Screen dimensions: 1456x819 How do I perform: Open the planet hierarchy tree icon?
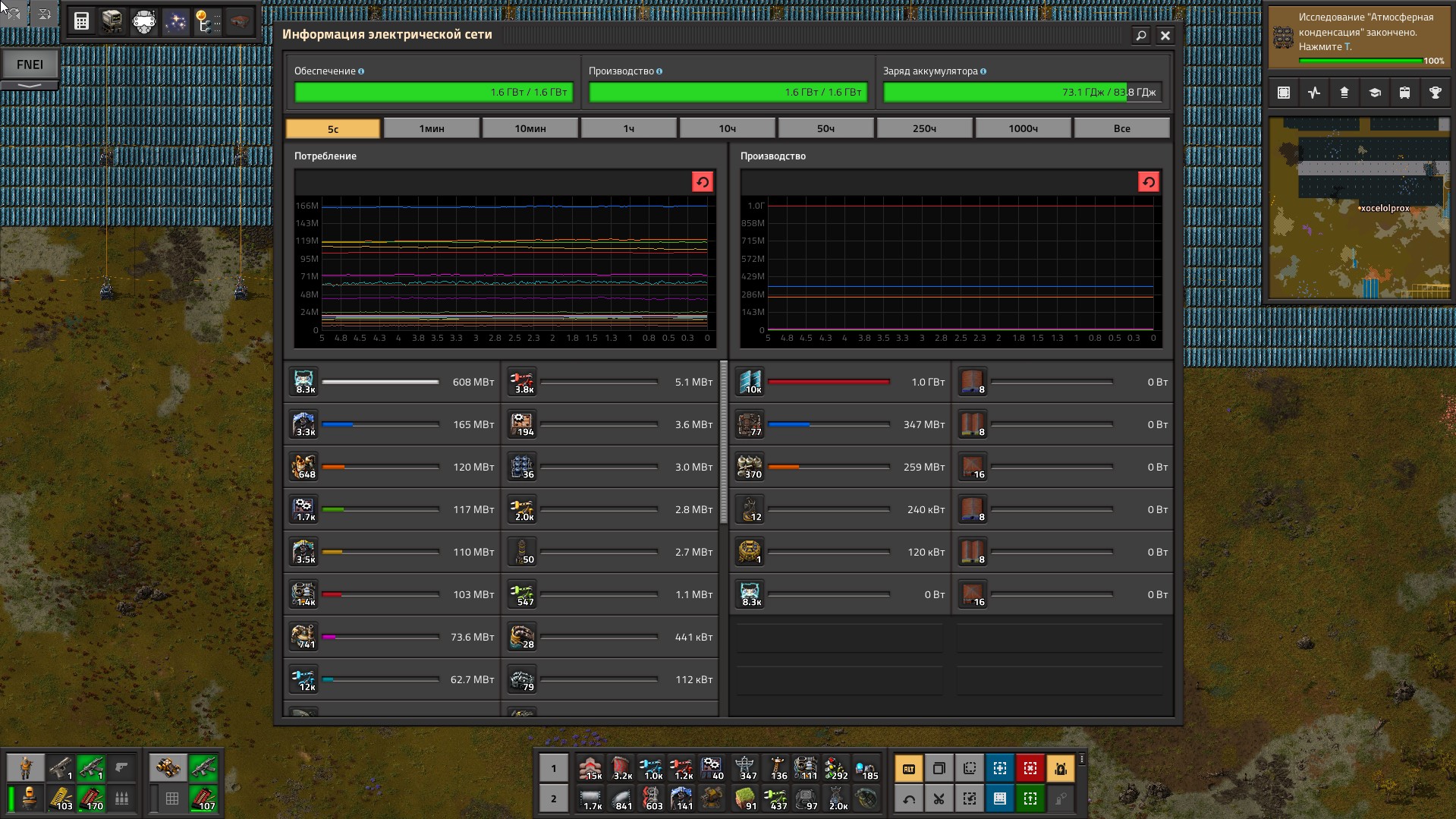pyautogui.click(x=207, y=21)
